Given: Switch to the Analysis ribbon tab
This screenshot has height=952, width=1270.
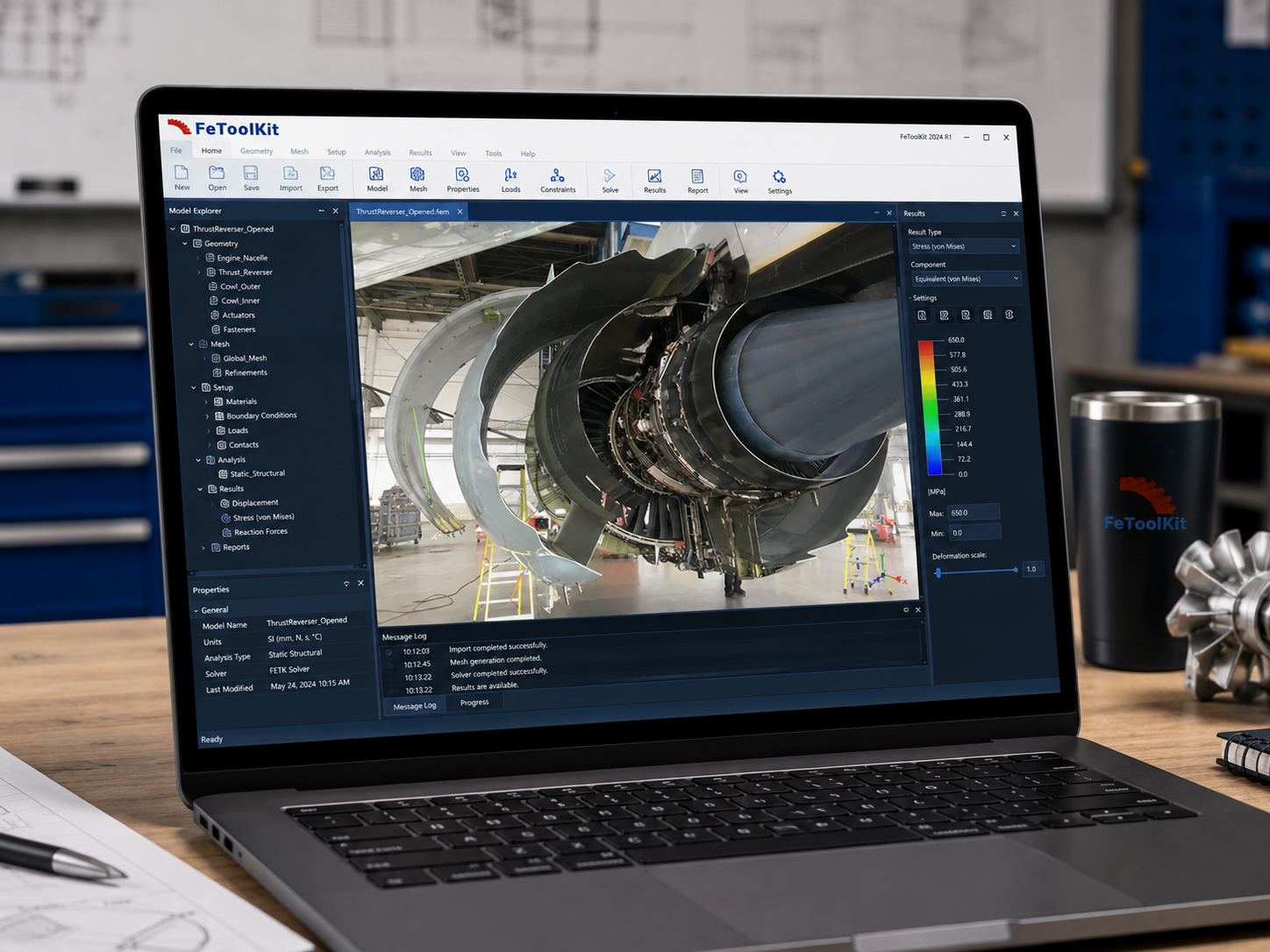Looking at the screenshot, I should (377, 152).
